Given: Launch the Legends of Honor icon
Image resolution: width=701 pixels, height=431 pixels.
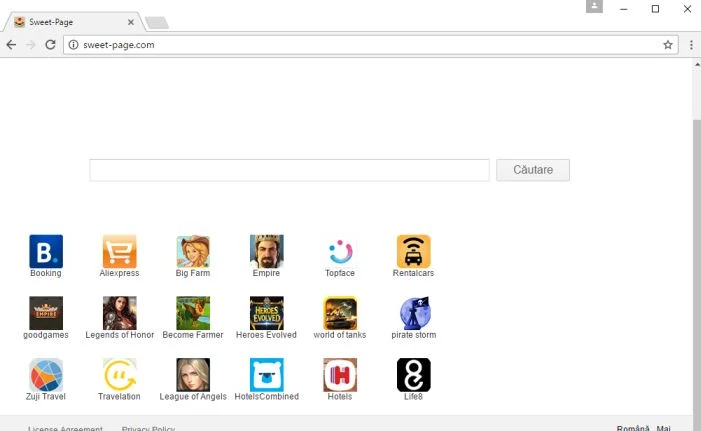Looking at the screenshot, I should click(119, 313).
